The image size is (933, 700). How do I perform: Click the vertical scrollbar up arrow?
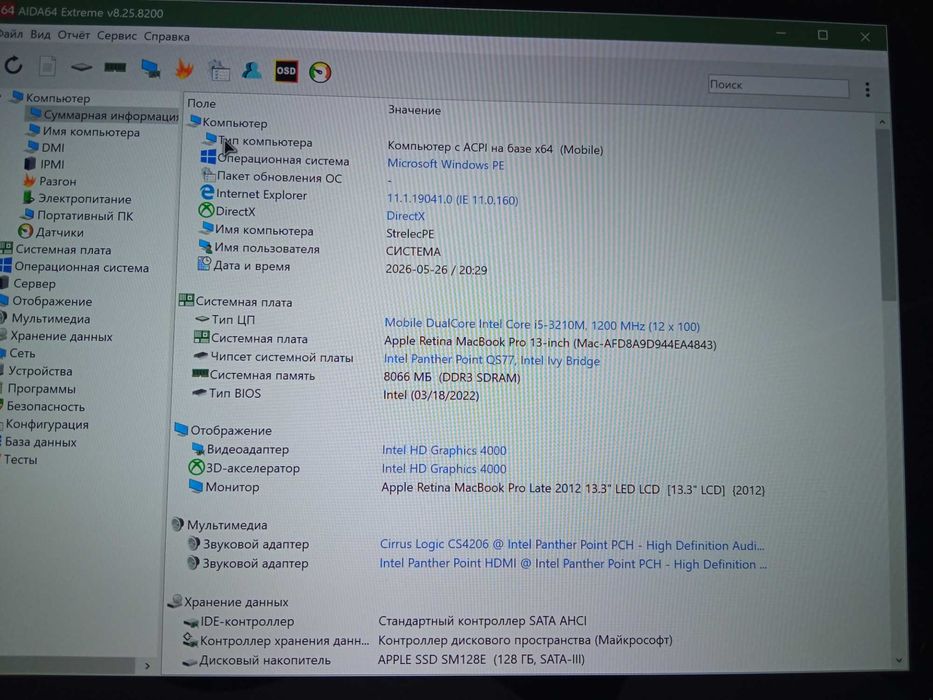coord(882,122)
